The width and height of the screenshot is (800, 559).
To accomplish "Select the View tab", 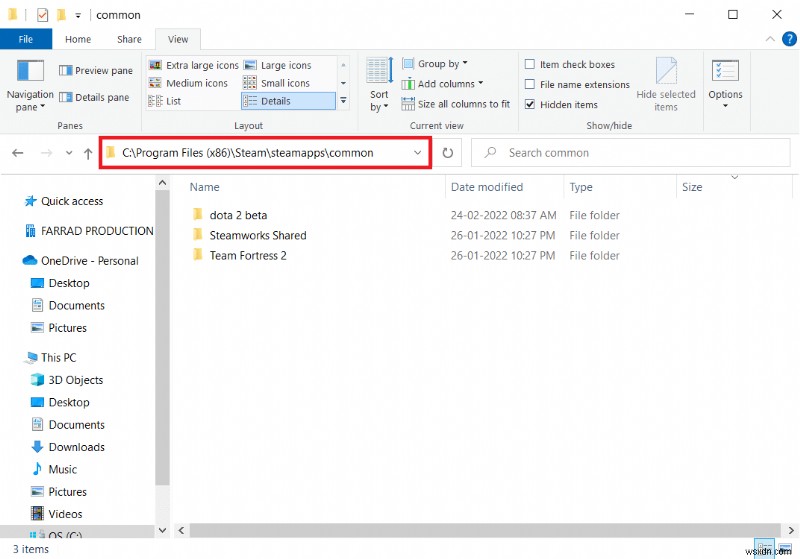I will click(178, 39).
